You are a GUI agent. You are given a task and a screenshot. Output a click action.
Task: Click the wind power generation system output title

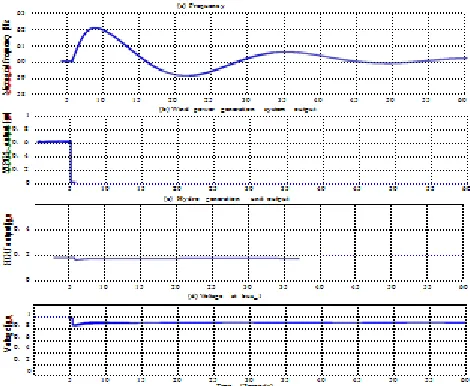[238, 109]
